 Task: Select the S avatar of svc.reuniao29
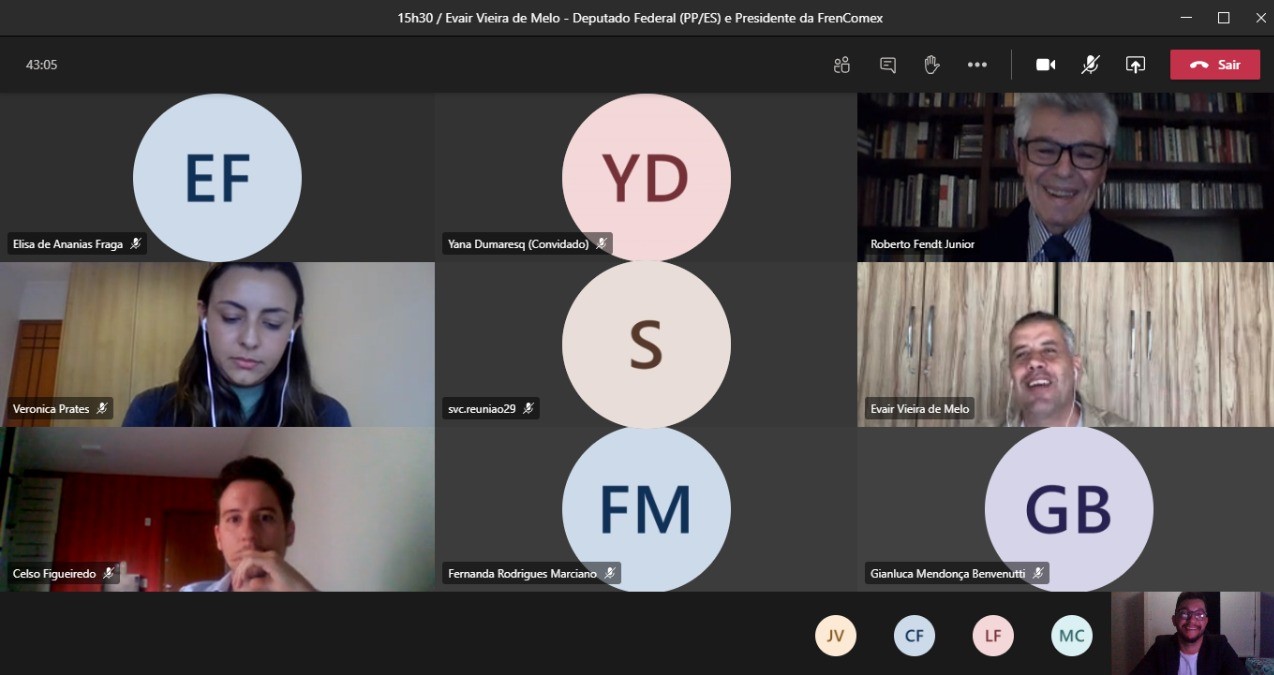(x=646, y=344)
